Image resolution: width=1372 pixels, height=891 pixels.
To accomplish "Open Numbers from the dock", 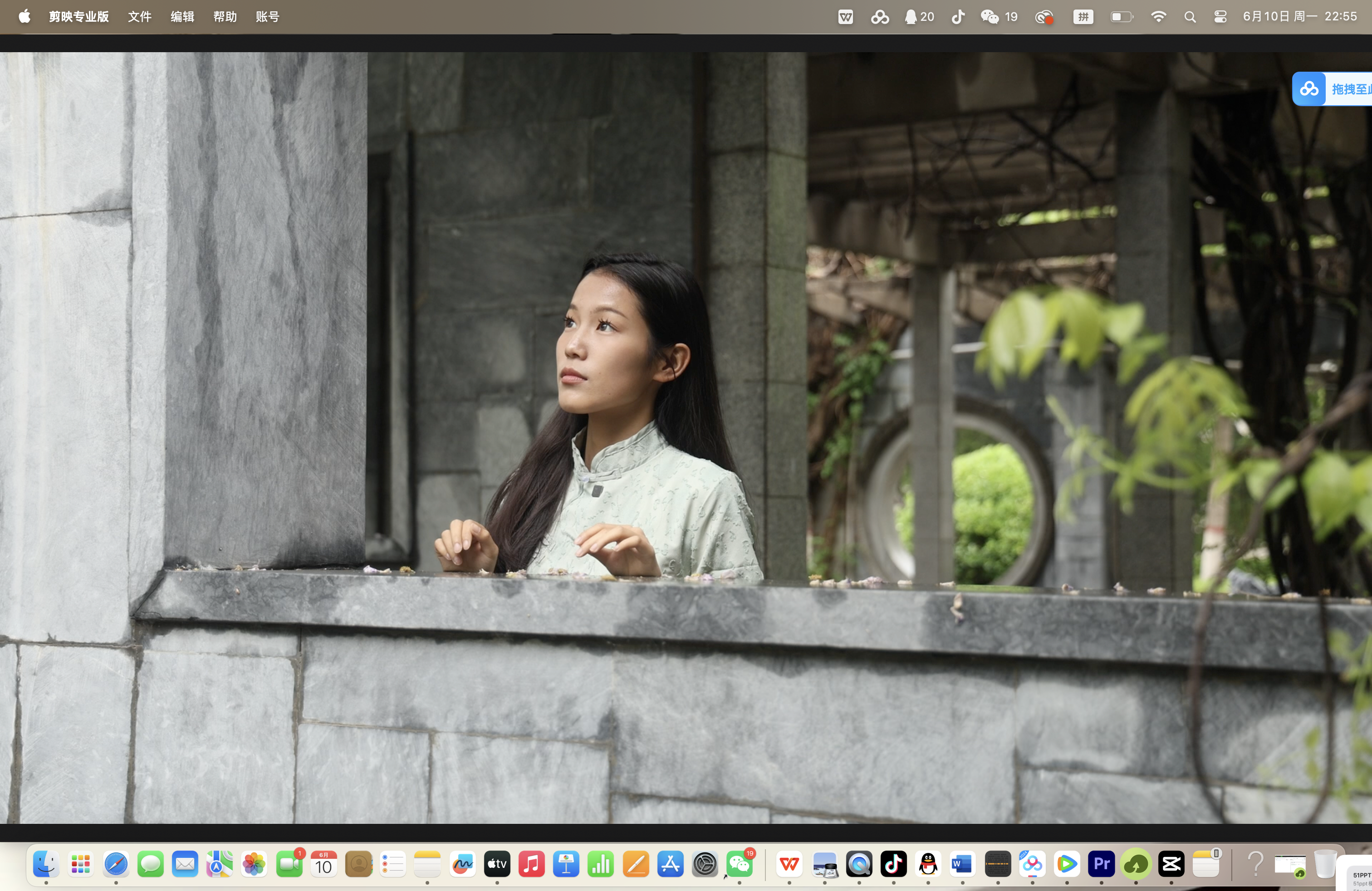I will click(x=601, y=865).
